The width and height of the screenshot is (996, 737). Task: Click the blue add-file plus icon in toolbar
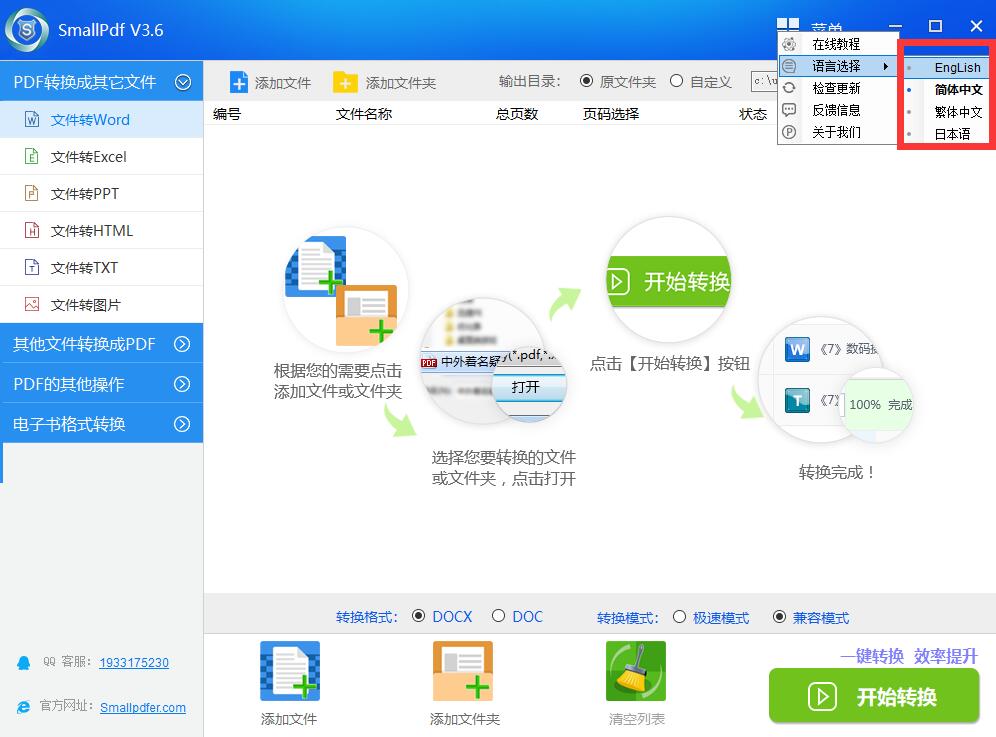tap(239, 83)
